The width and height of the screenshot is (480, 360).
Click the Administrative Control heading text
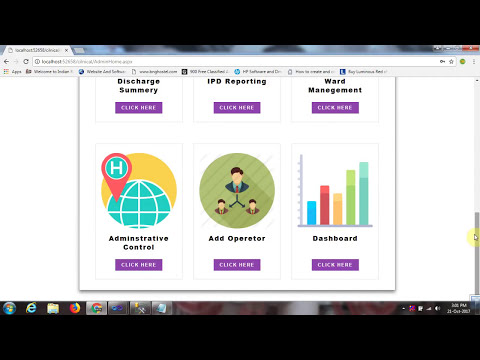pos(139,243)
